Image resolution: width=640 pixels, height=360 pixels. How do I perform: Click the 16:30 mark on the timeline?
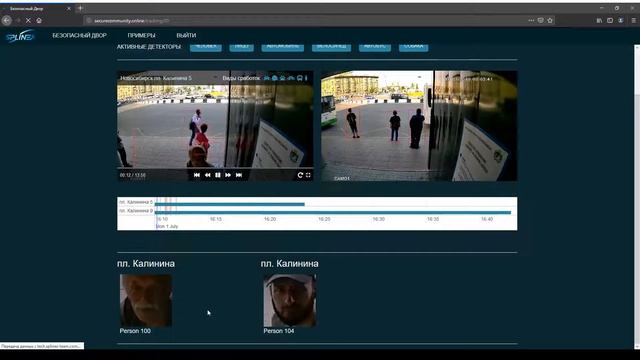378,219
